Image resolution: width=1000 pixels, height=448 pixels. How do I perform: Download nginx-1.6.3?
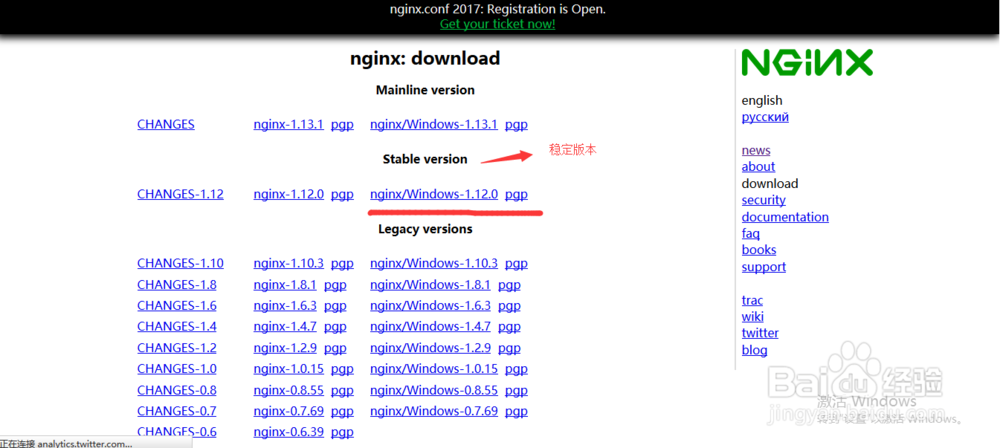click(285, 306)
